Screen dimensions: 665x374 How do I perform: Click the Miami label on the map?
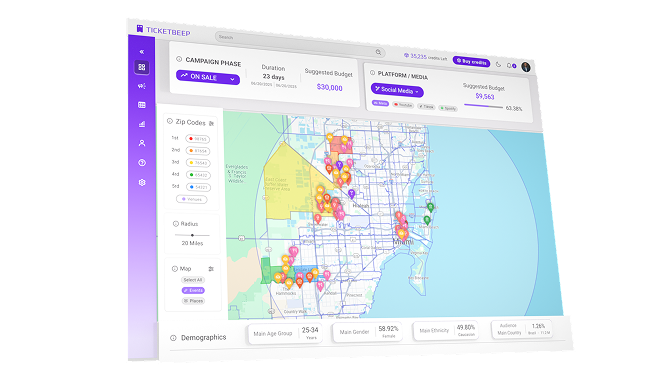pyautogui.click(x=403, y=242)
